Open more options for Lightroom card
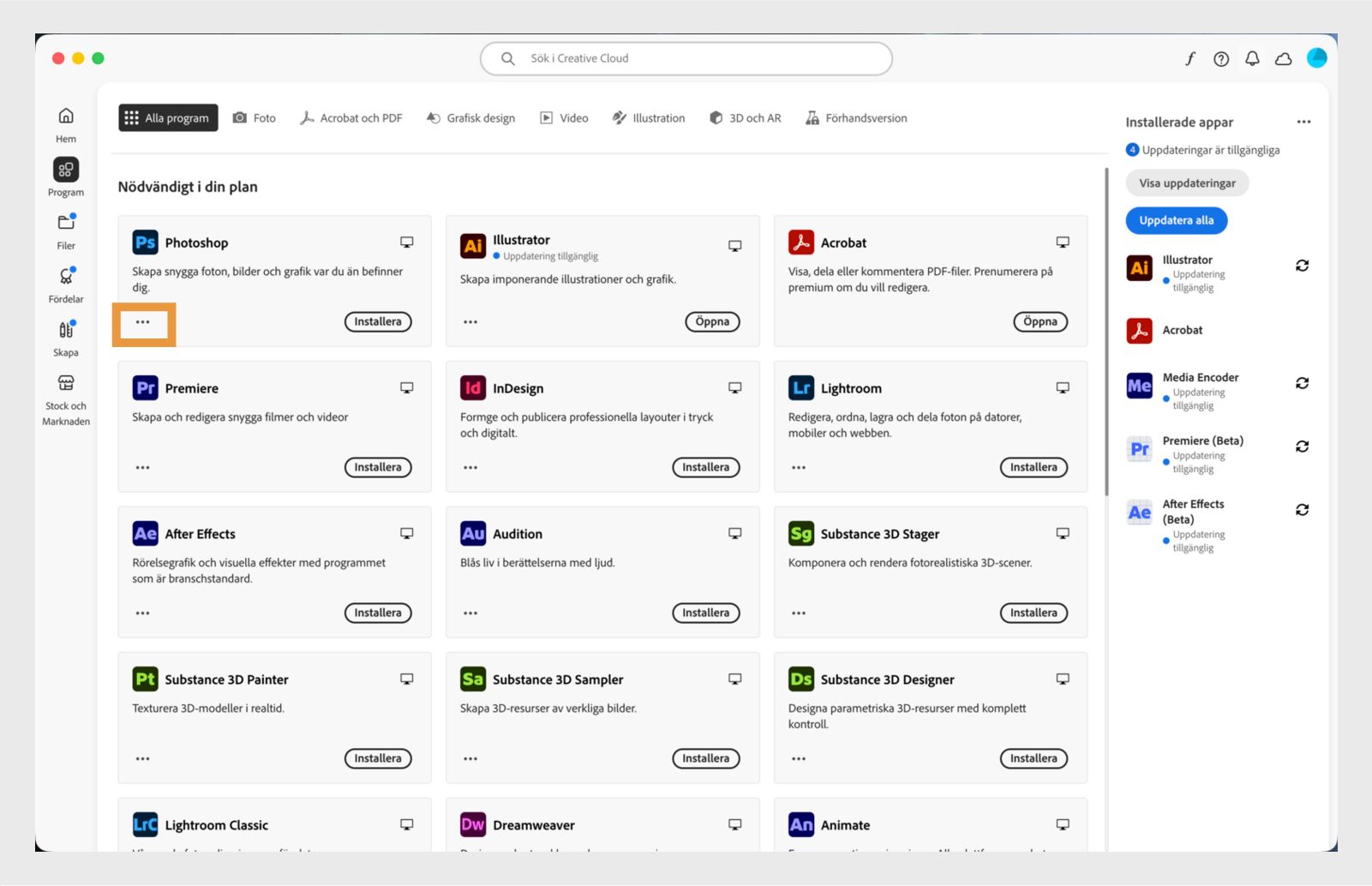Viewport: 1372px width, 886px height. (799, 468)
